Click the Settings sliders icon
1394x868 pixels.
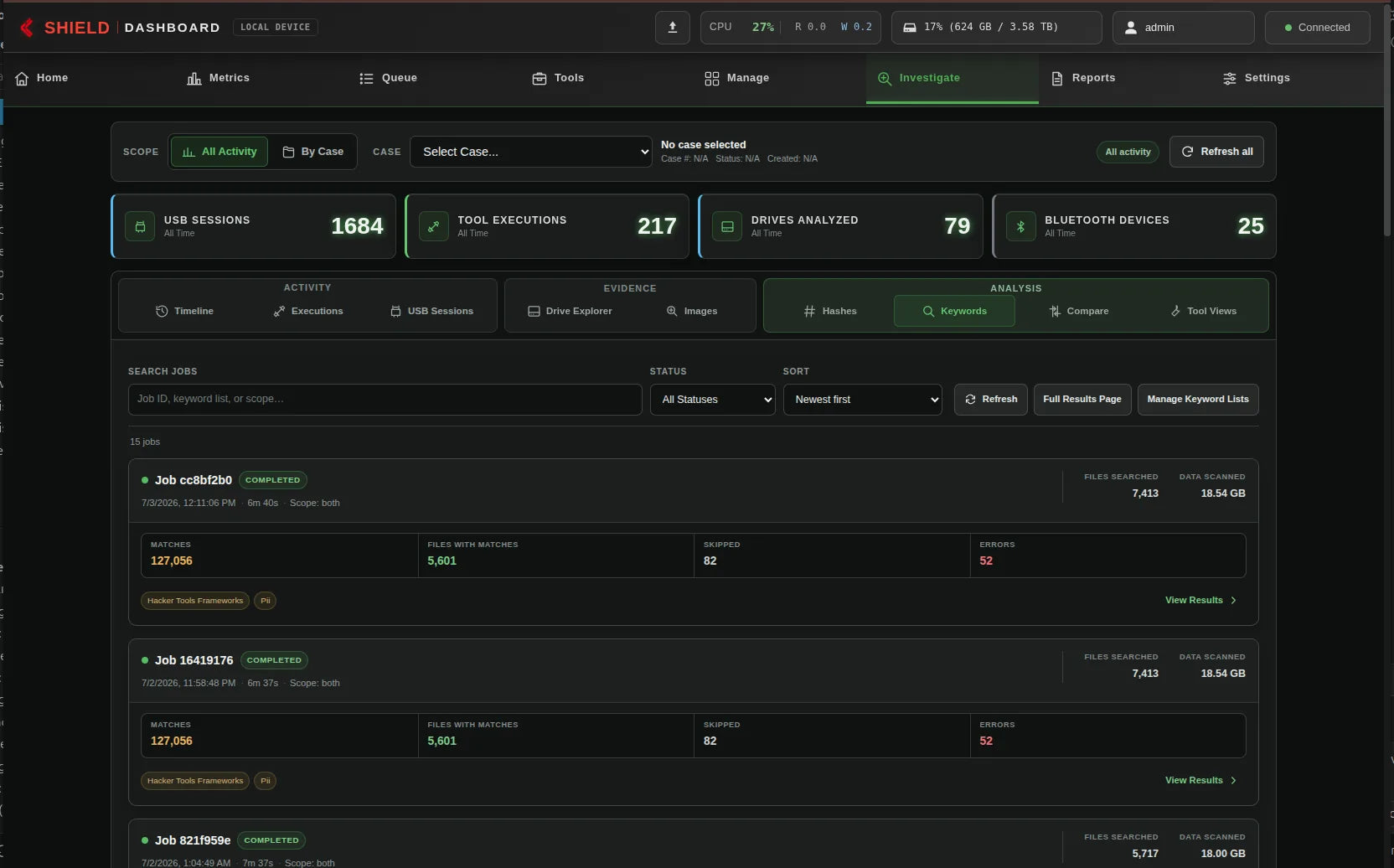click(x=1229, y=78)
